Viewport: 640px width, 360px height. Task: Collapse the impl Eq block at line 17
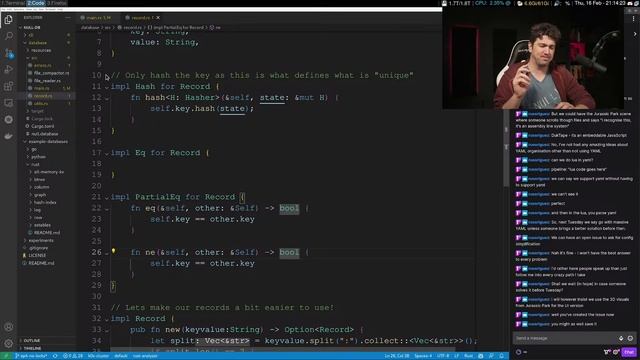click(107, 153)
